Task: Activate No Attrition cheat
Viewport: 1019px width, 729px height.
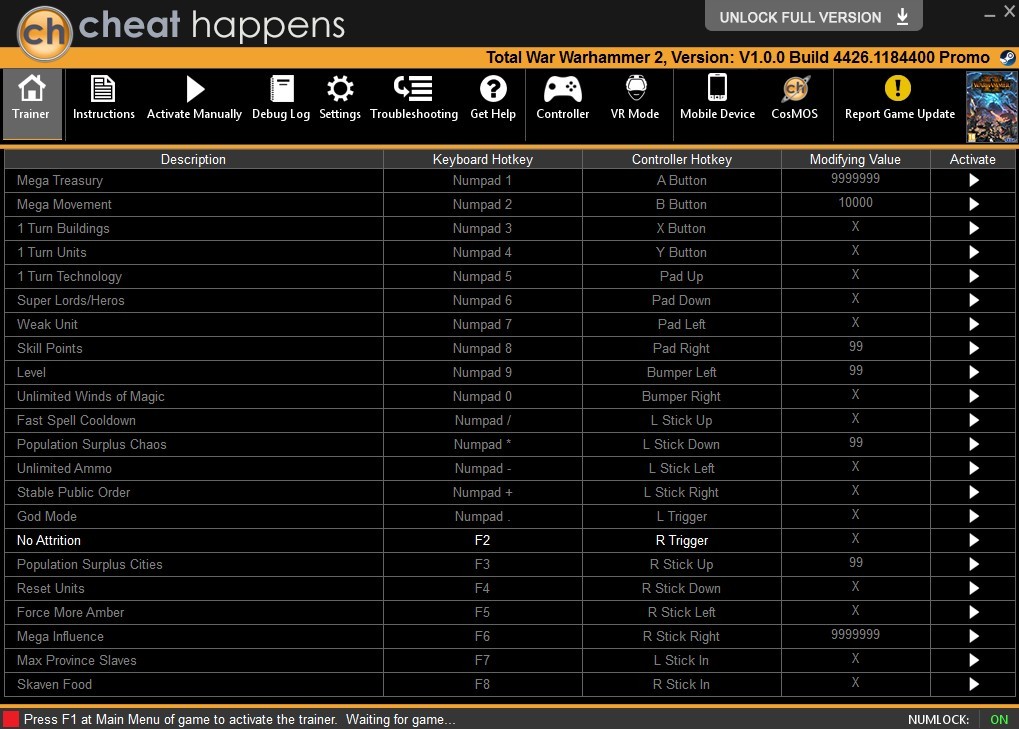Action: (x=974, y=541)
